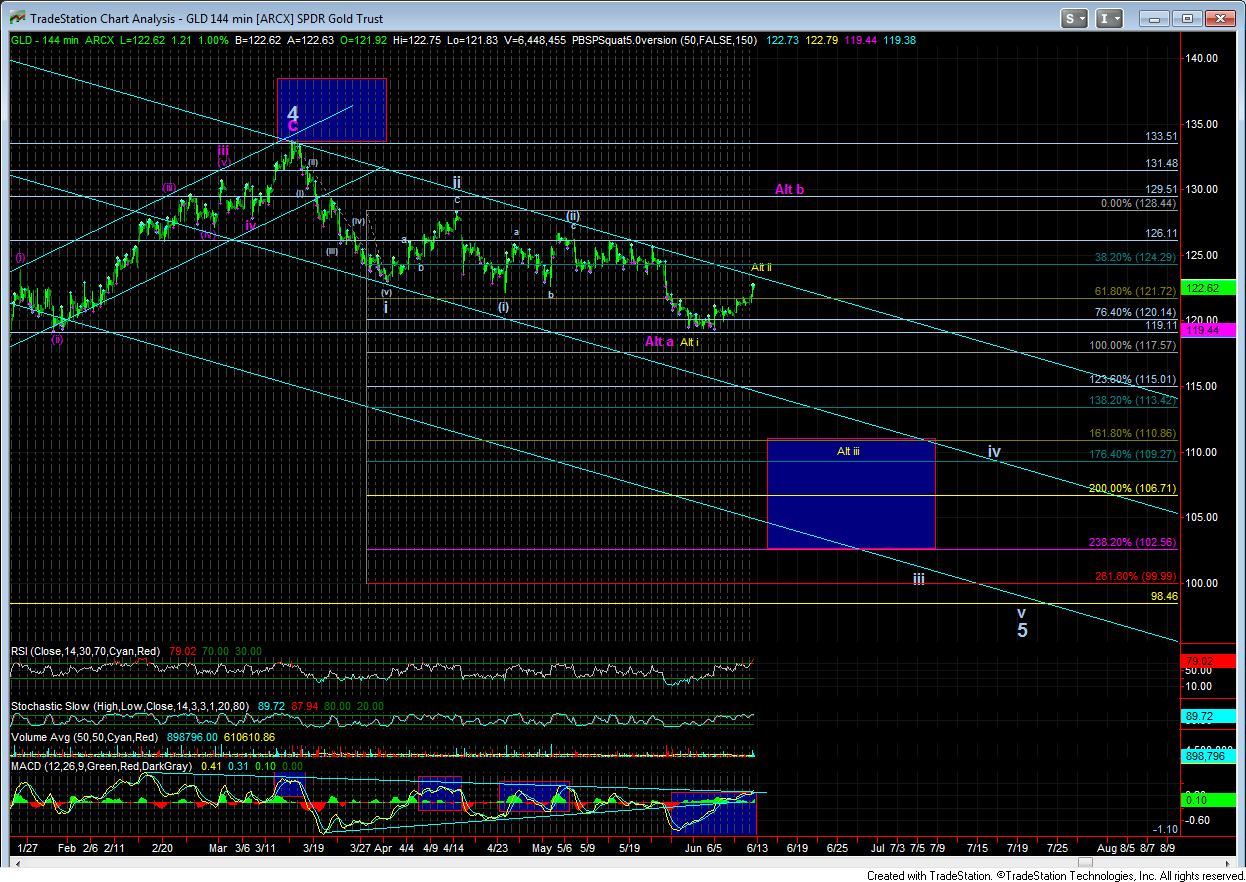The height and width of the screenshot is (882, 1246).
Task: Click the 1/27 date on the time axis
Action: click(x=30, y=848)
